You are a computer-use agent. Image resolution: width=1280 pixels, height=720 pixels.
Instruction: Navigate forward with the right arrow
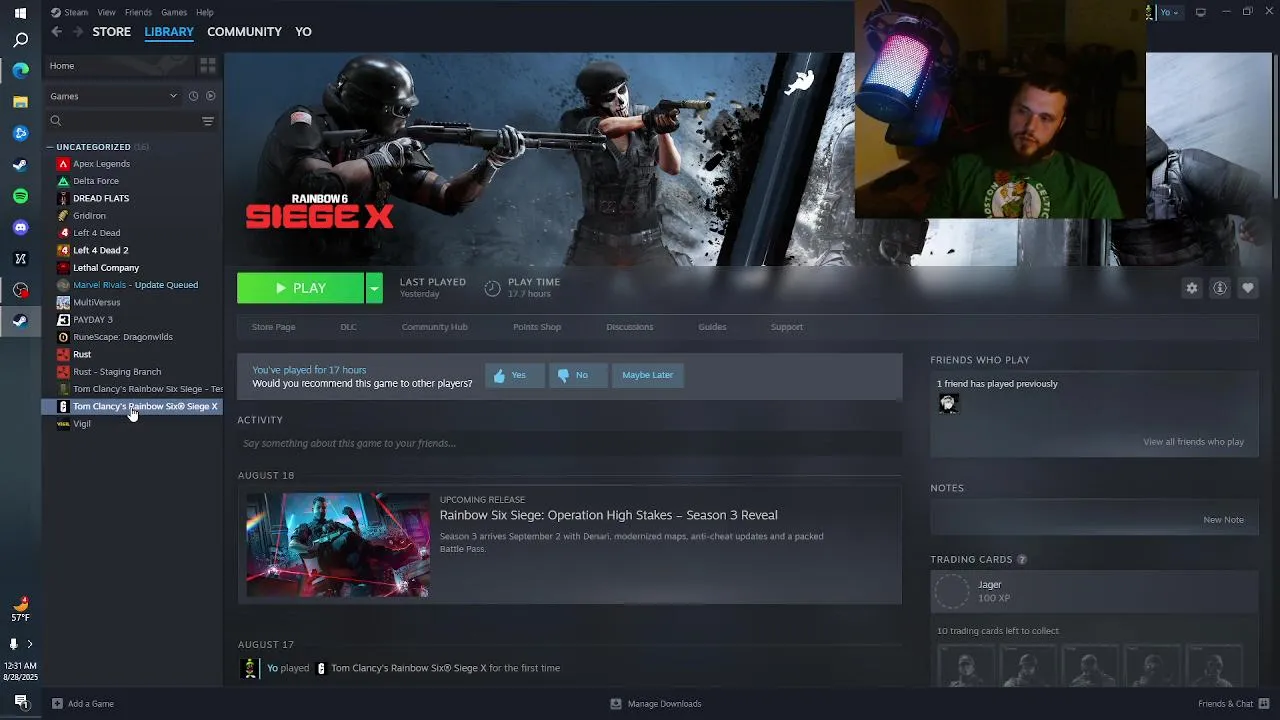click(x=77, y=32)
